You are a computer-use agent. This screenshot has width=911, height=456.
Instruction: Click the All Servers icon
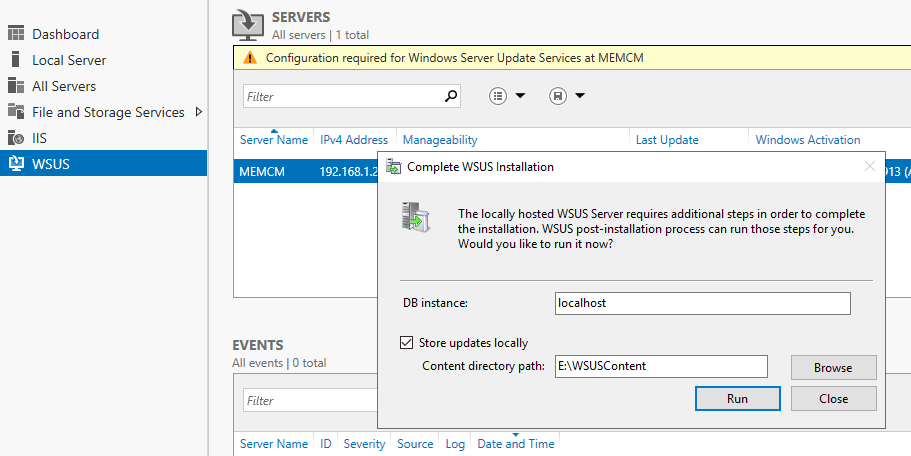click(x=15, y=86)
